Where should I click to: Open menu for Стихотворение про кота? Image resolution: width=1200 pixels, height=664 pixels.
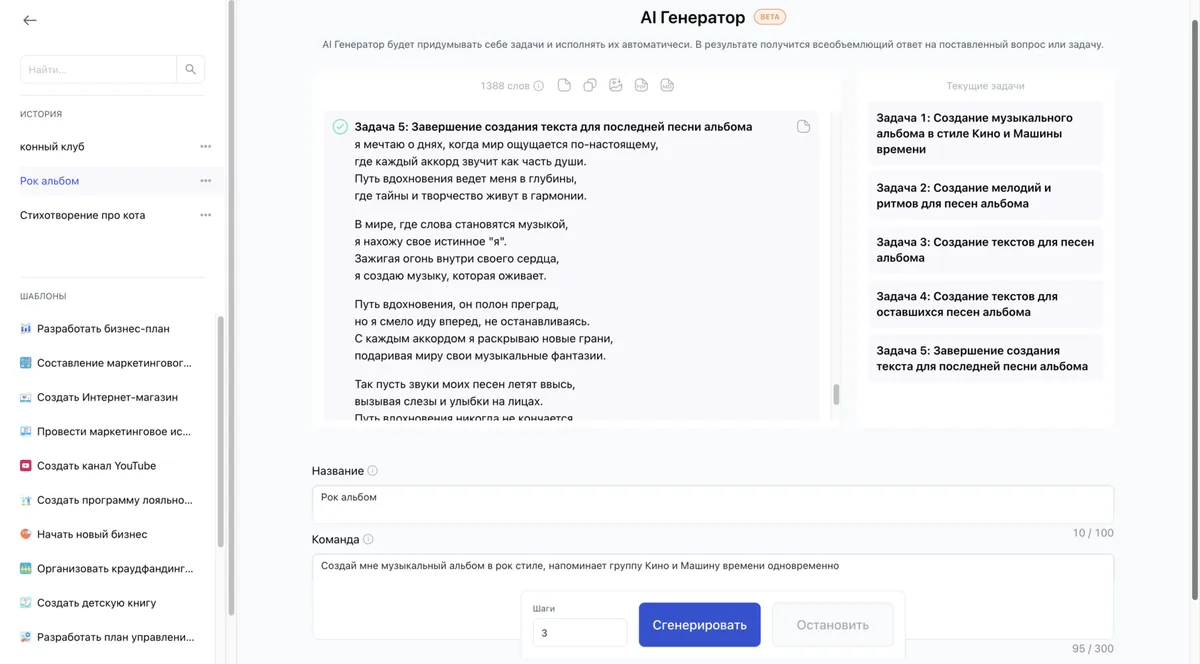point(206,214)
